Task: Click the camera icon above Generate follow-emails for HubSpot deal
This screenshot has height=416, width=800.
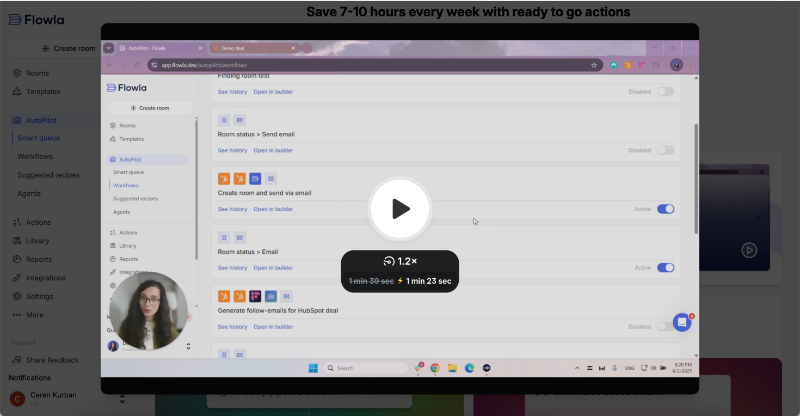Action: [271, 296]
